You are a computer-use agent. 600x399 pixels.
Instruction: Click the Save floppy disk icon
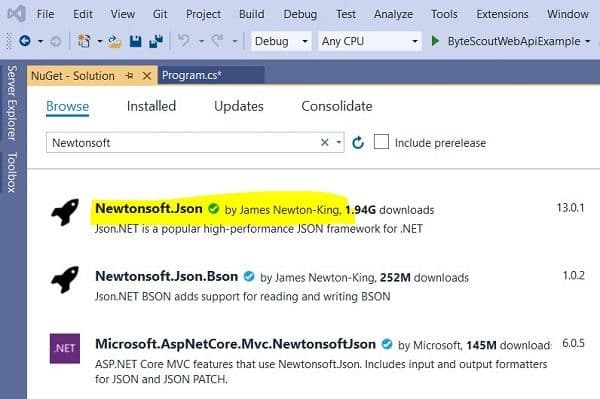point(135,41)
